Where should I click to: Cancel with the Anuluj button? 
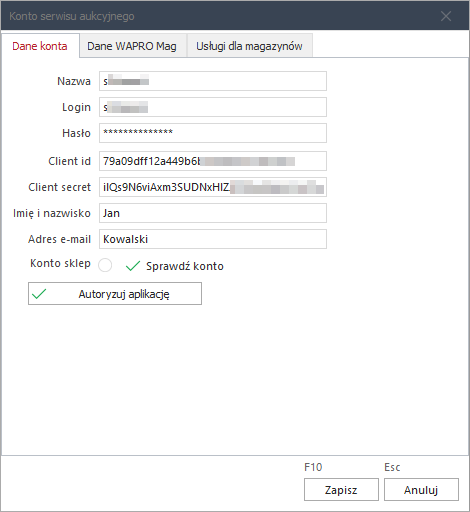click(x=421, y=490)
